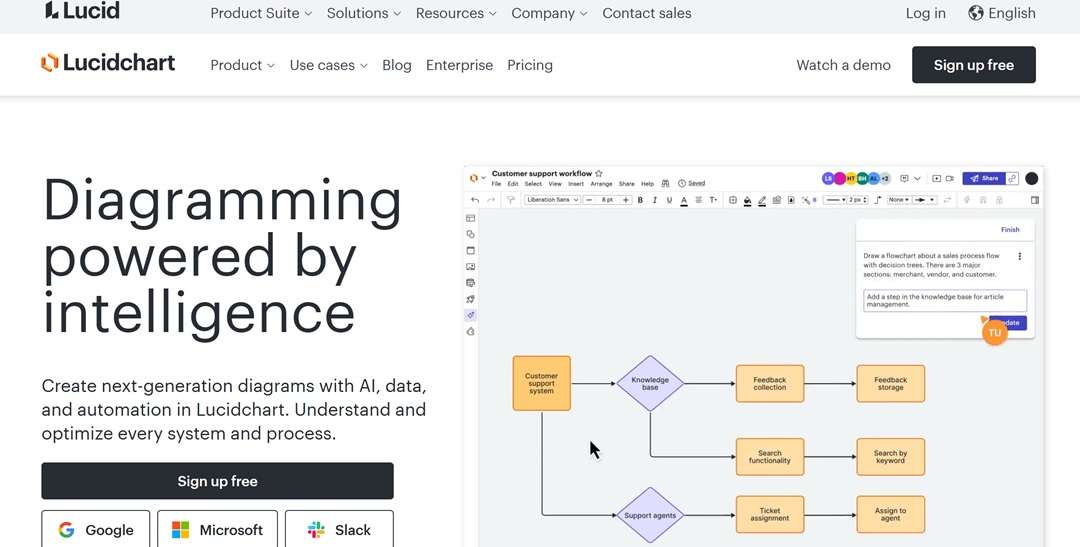The height and width of the screenshot is (547, 1080).
Task: Open the Liberation Sans font dropdown
Action: pyautogui.click(x=552, y=200)
